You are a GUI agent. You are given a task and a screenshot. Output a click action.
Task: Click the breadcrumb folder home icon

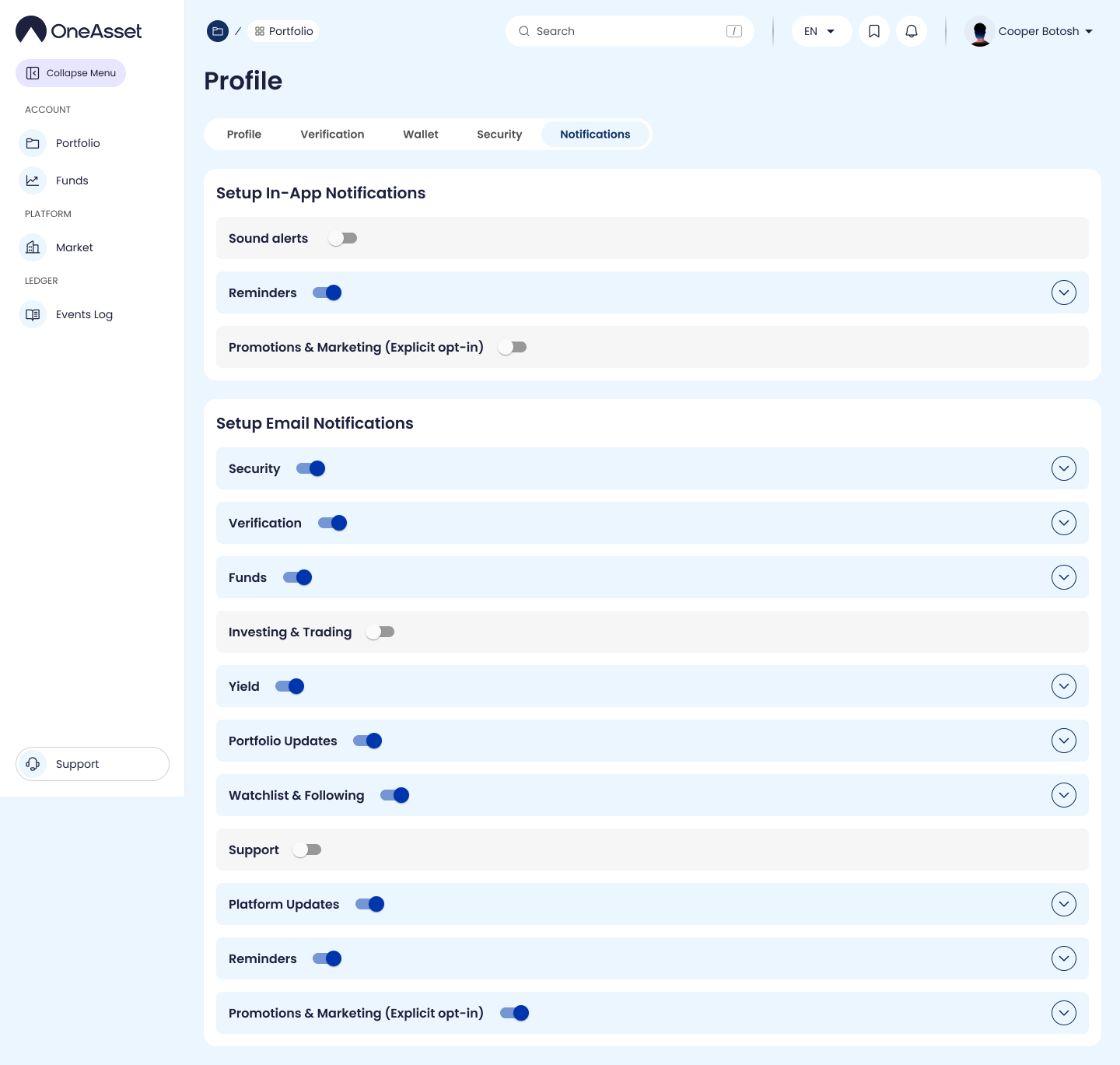pyautogui.click(x=218, y=31)
